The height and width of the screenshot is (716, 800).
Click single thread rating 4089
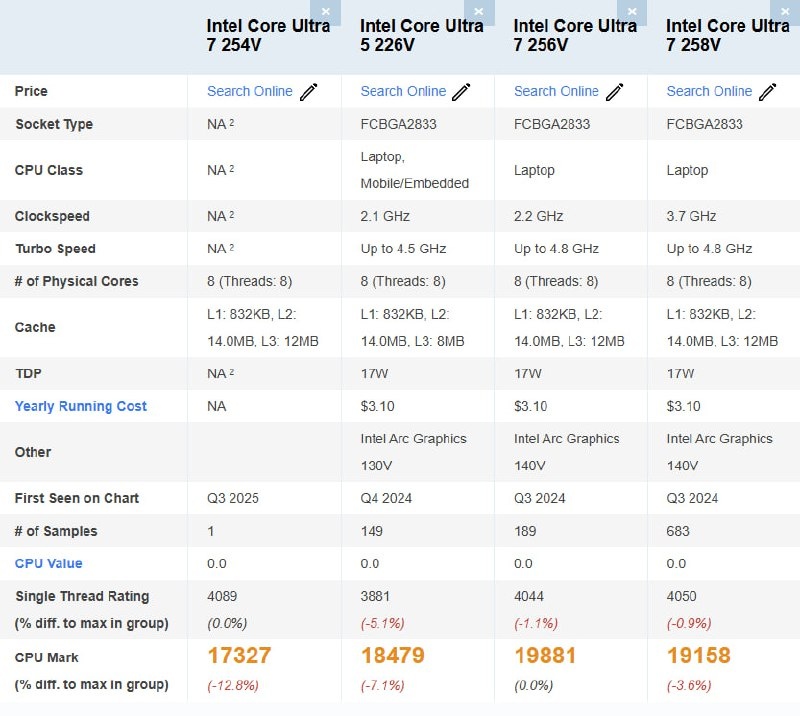coord(222,597)
